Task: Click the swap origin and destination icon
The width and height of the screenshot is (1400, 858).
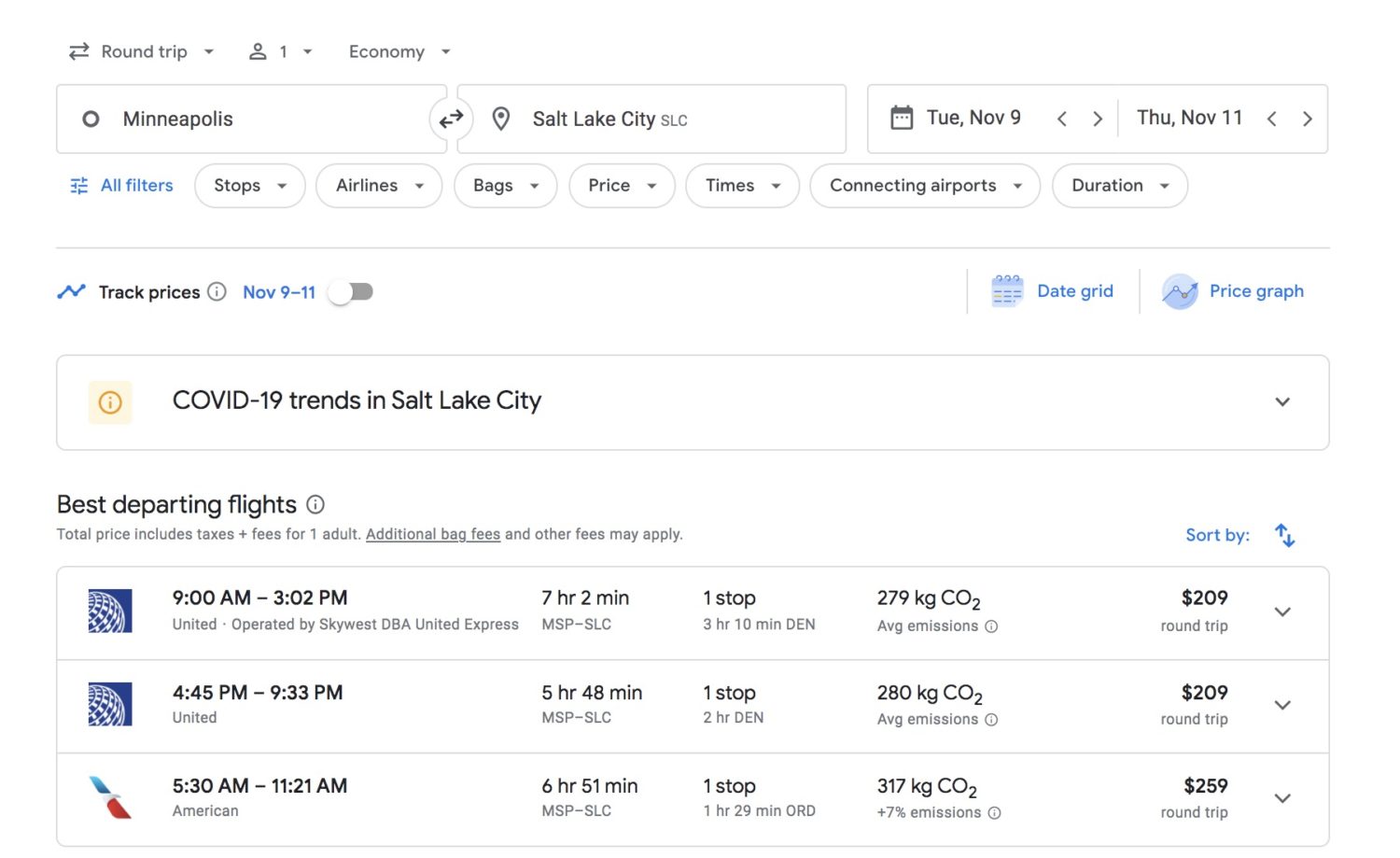Action: 451,119
